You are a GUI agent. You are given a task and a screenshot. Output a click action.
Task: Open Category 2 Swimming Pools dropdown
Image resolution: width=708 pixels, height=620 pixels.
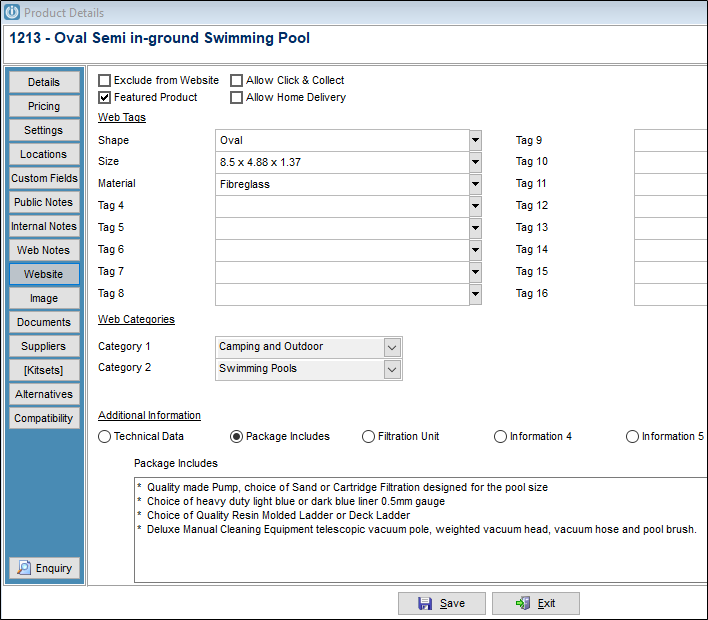(392, 369)
